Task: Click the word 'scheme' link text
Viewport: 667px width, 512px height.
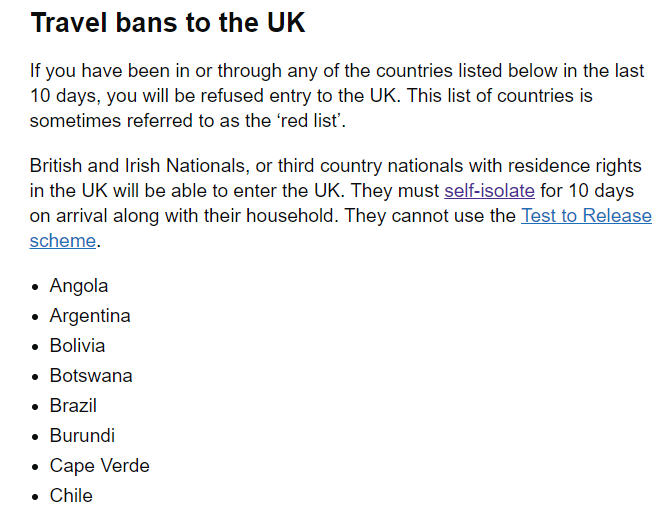Action: (x=63, y=241)
